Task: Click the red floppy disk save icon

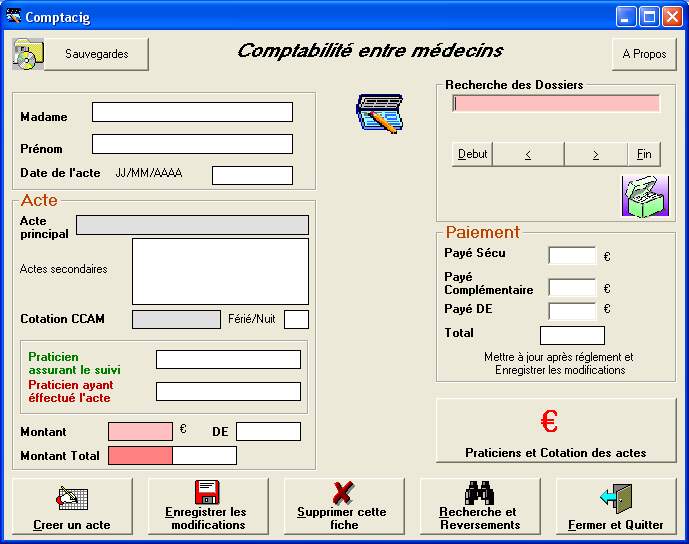Action: pos(207,492)
